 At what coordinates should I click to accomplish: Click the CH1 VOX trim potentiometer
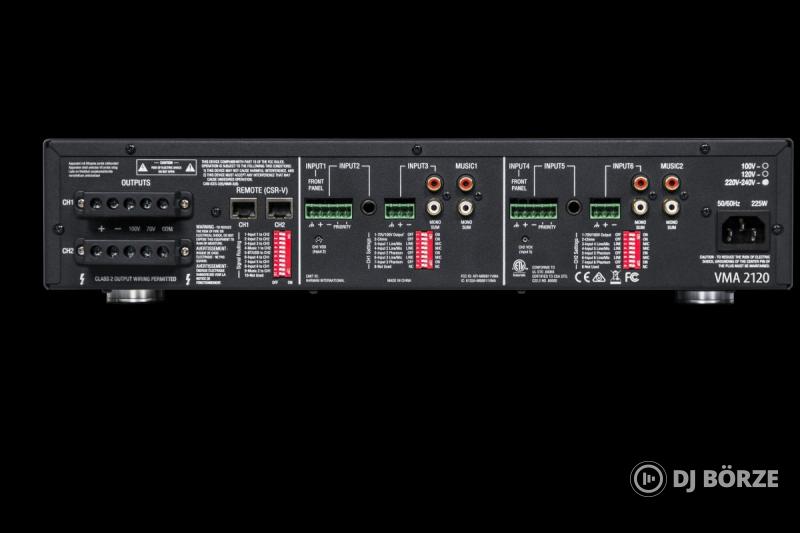[318, 239]
